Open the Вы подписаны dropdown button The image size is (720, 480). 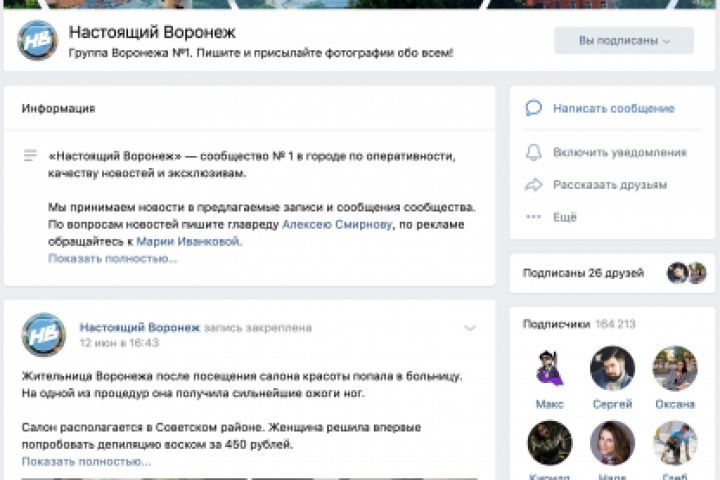624,41
